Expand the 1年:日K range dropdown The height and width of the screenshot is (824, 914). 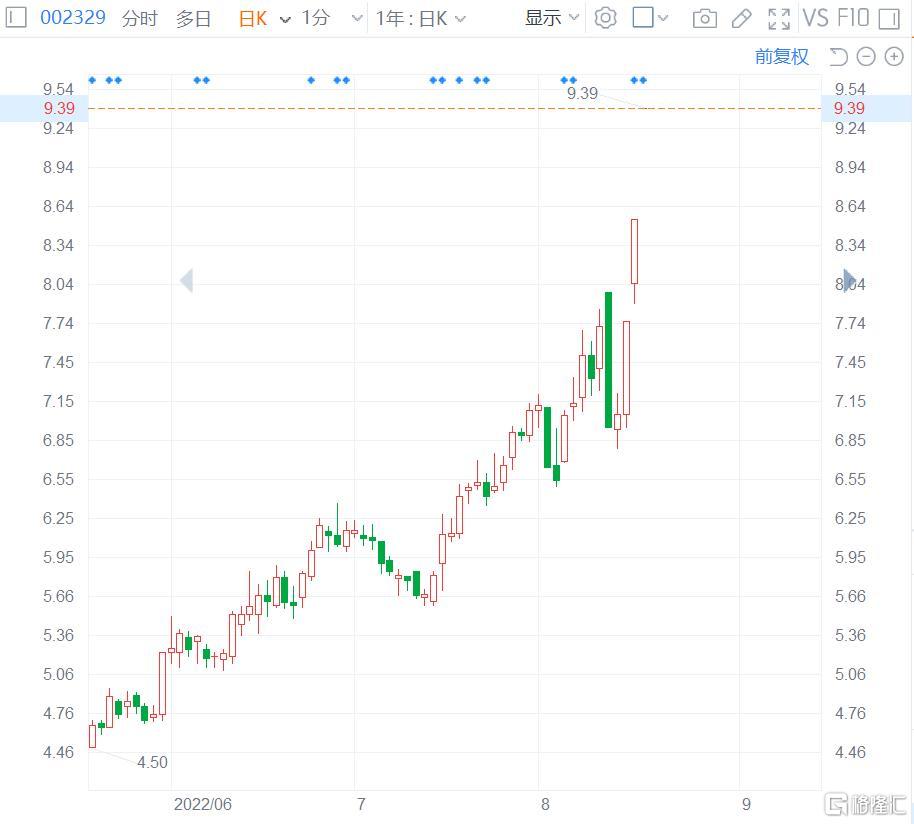pos(421,19)
